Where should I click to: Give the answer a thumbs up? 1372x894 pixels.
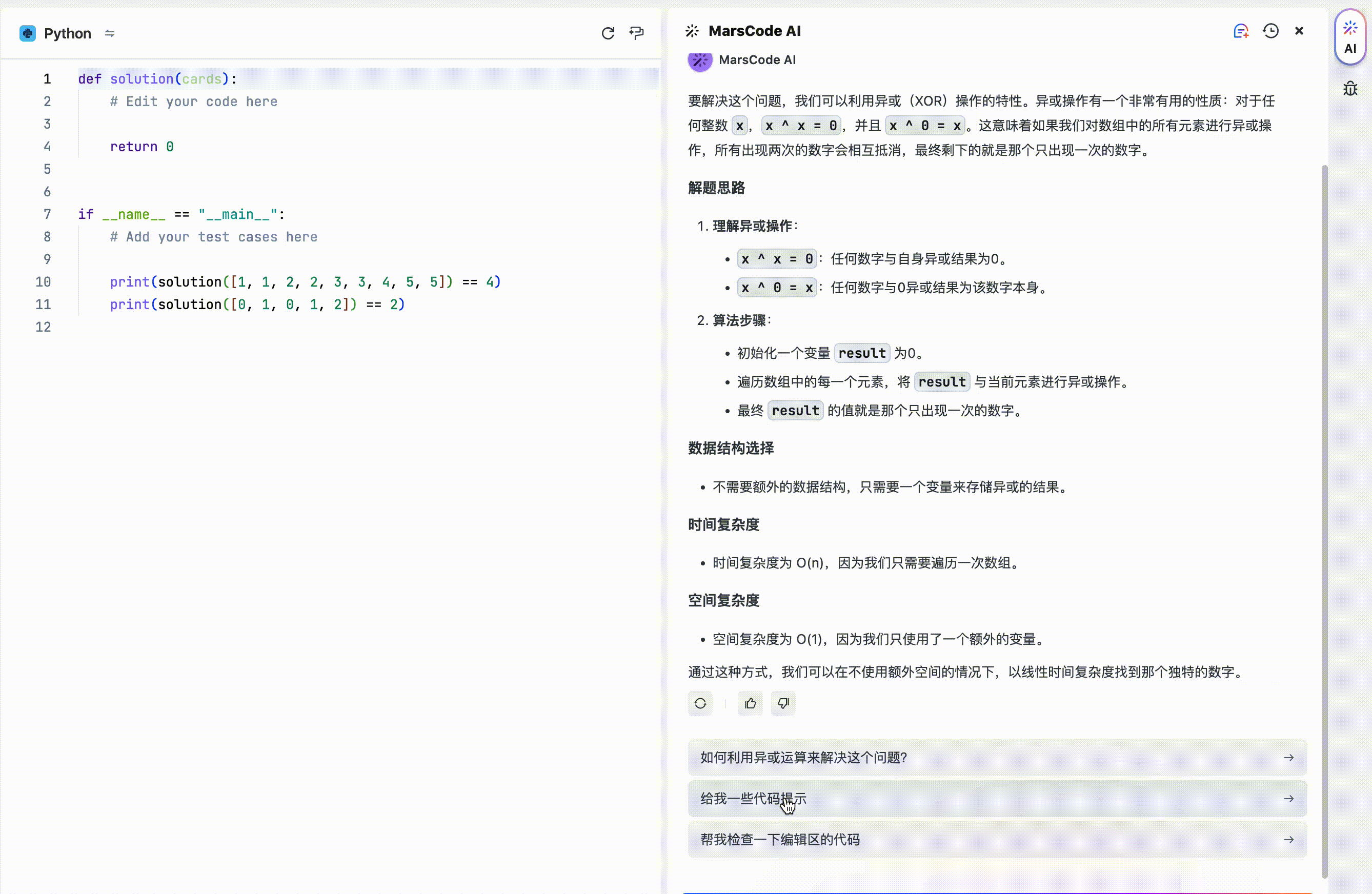point(750,703)
